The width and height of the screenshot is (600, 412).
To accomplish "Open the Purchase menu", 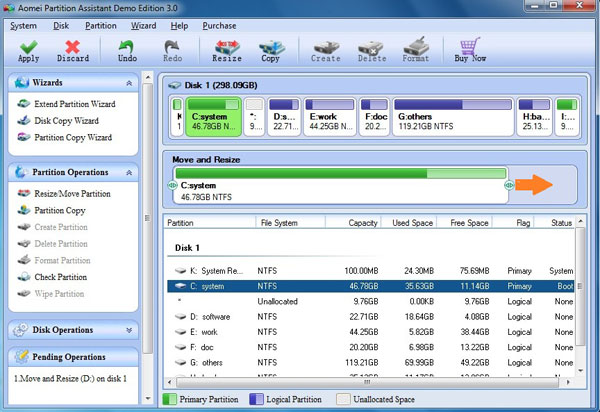I will click(x=219, y=26).
